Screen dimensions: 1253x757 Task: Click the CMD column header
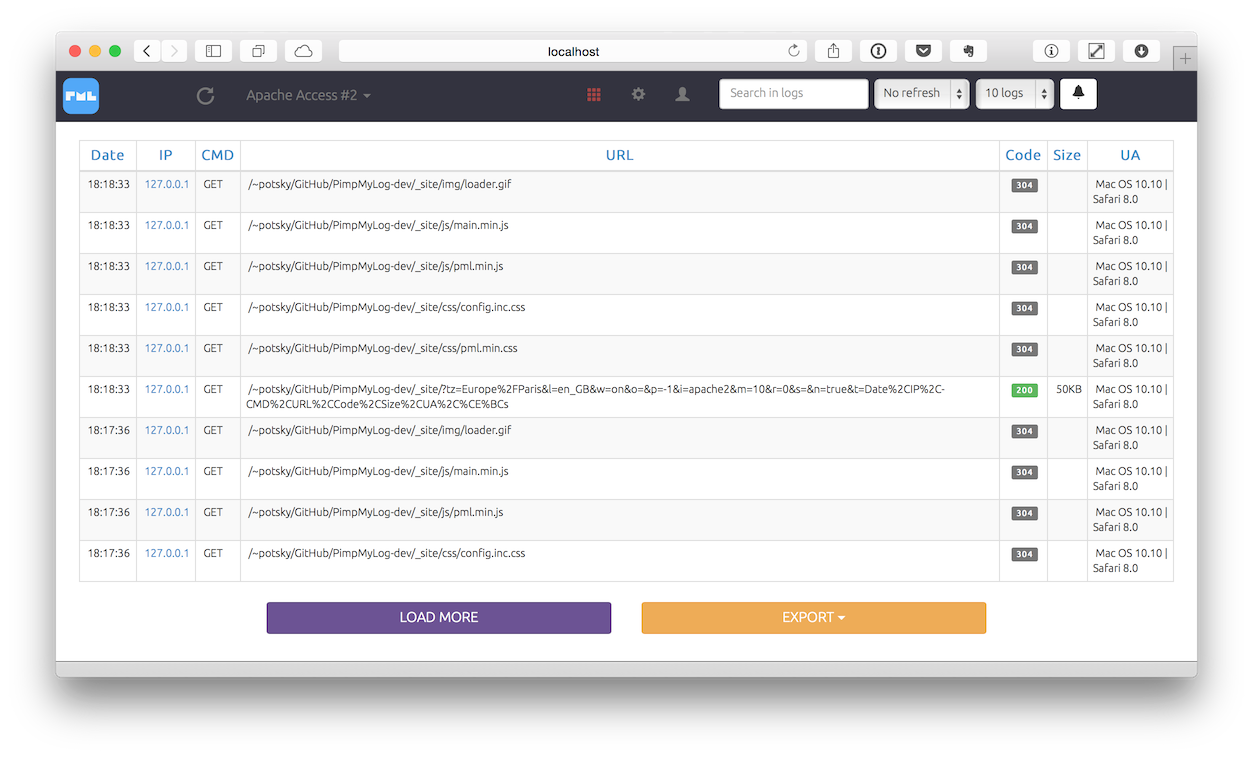point(217,155)
